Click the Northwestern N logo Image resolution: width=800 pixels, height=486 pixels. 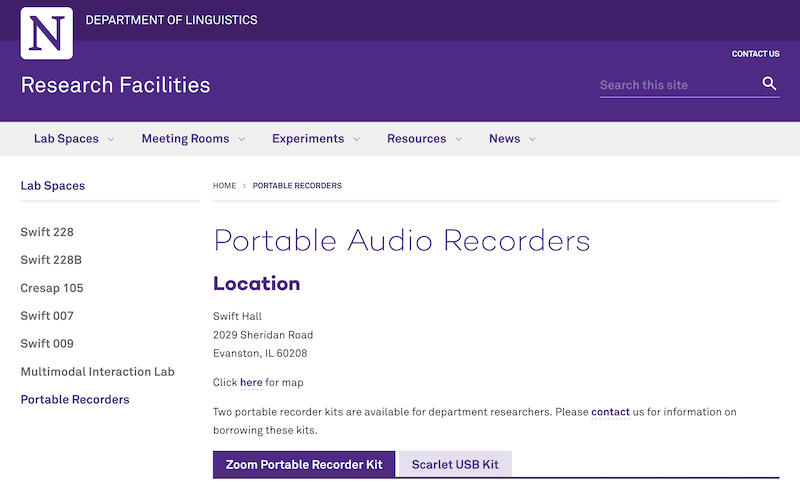coord(46,33)
